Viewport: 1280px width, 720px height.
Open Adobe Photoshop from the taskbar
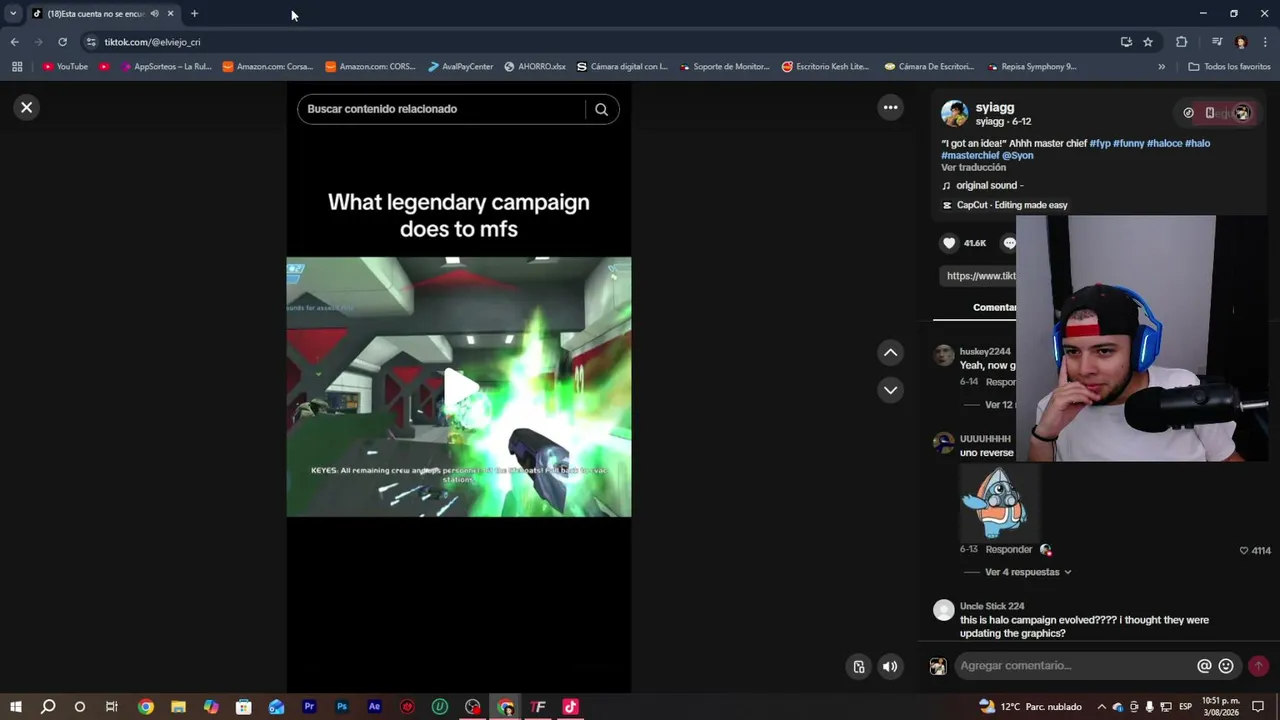(342, 707)
